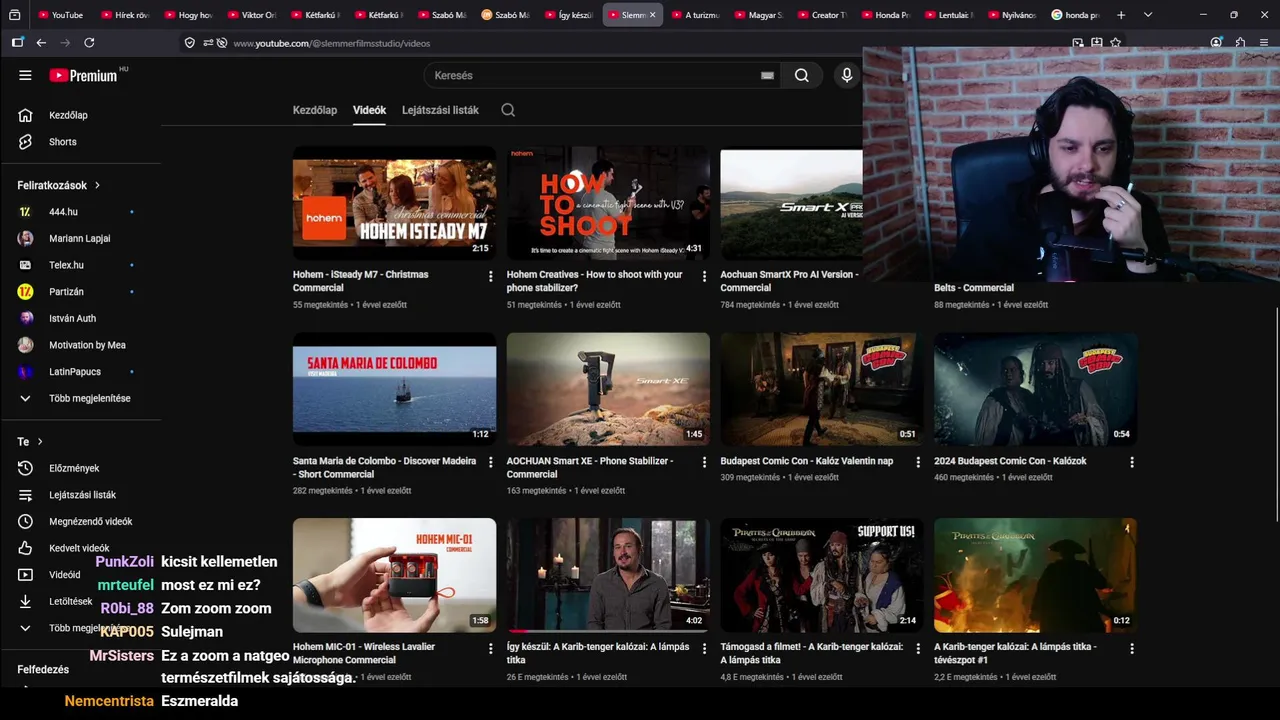The height and width of the screenshot is (720, 1280).
Task: Open a new browser tab with plus
Action: [1121, 15]
